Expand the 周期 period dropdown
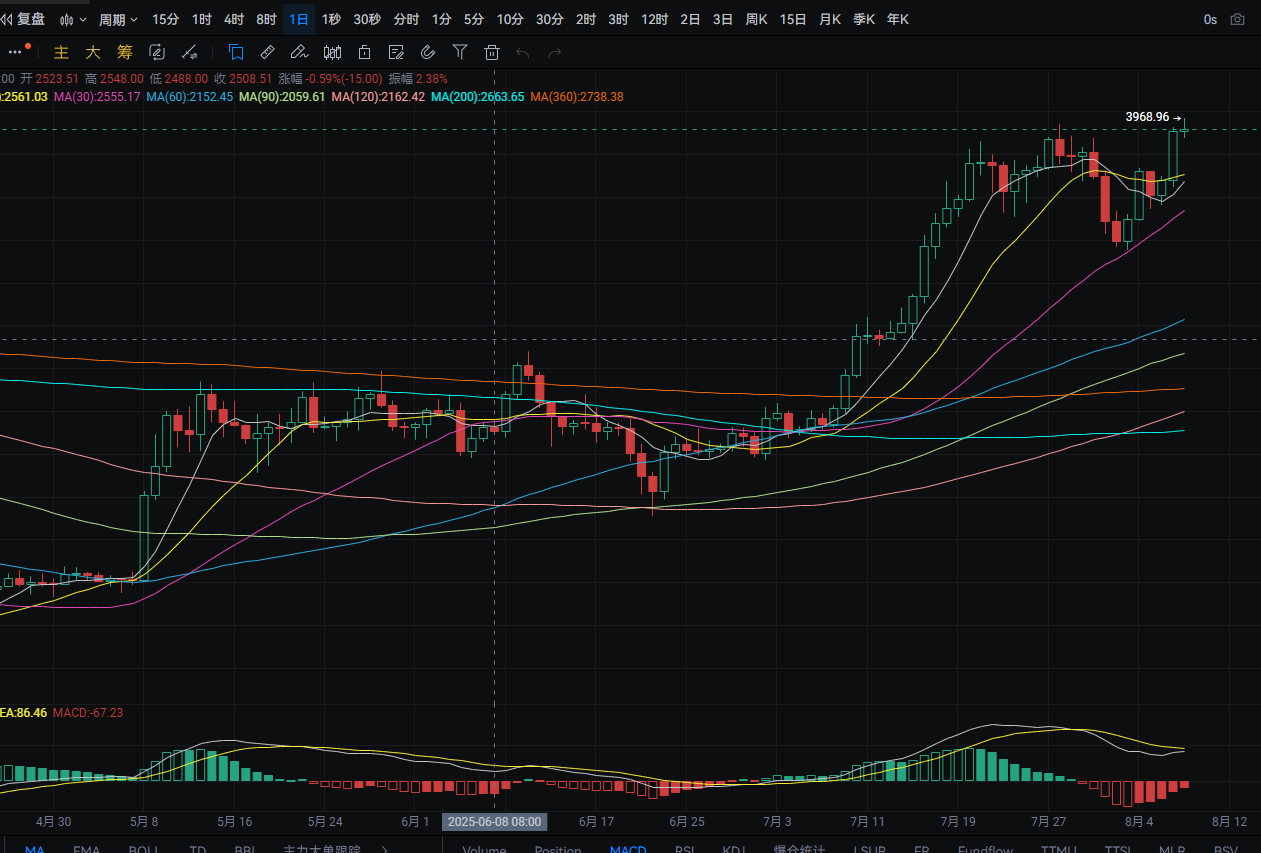 118,19
